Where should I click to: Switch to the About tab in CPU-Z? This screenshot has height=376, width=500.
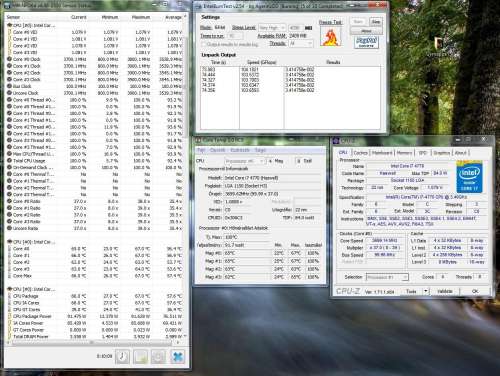coord(461,153)
